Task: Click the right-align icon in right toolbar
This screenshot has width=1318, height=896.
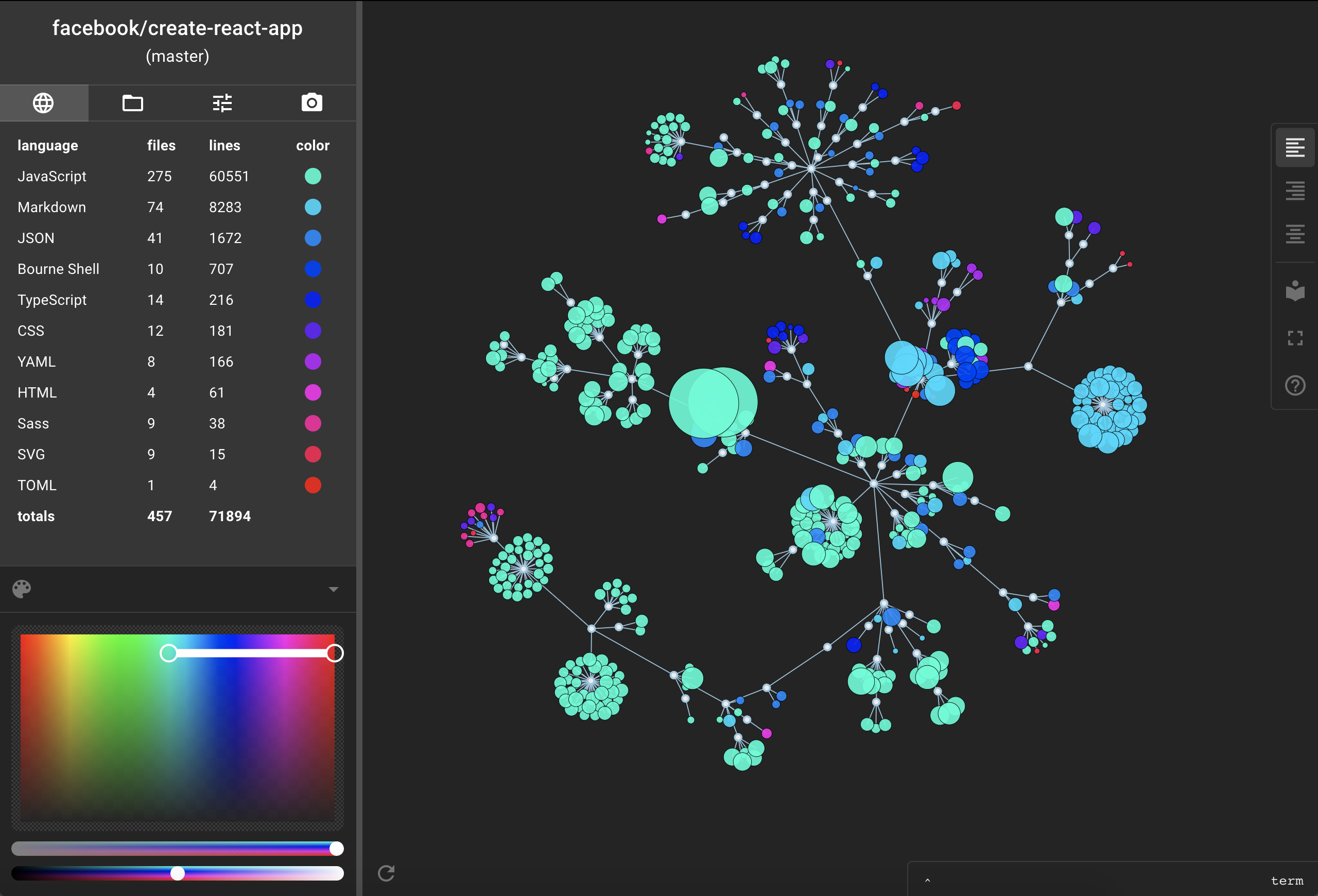Action: 1295,191
